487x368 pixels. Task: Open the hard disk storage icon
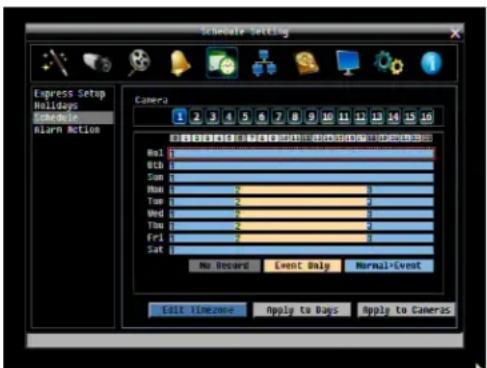(306, 63)
